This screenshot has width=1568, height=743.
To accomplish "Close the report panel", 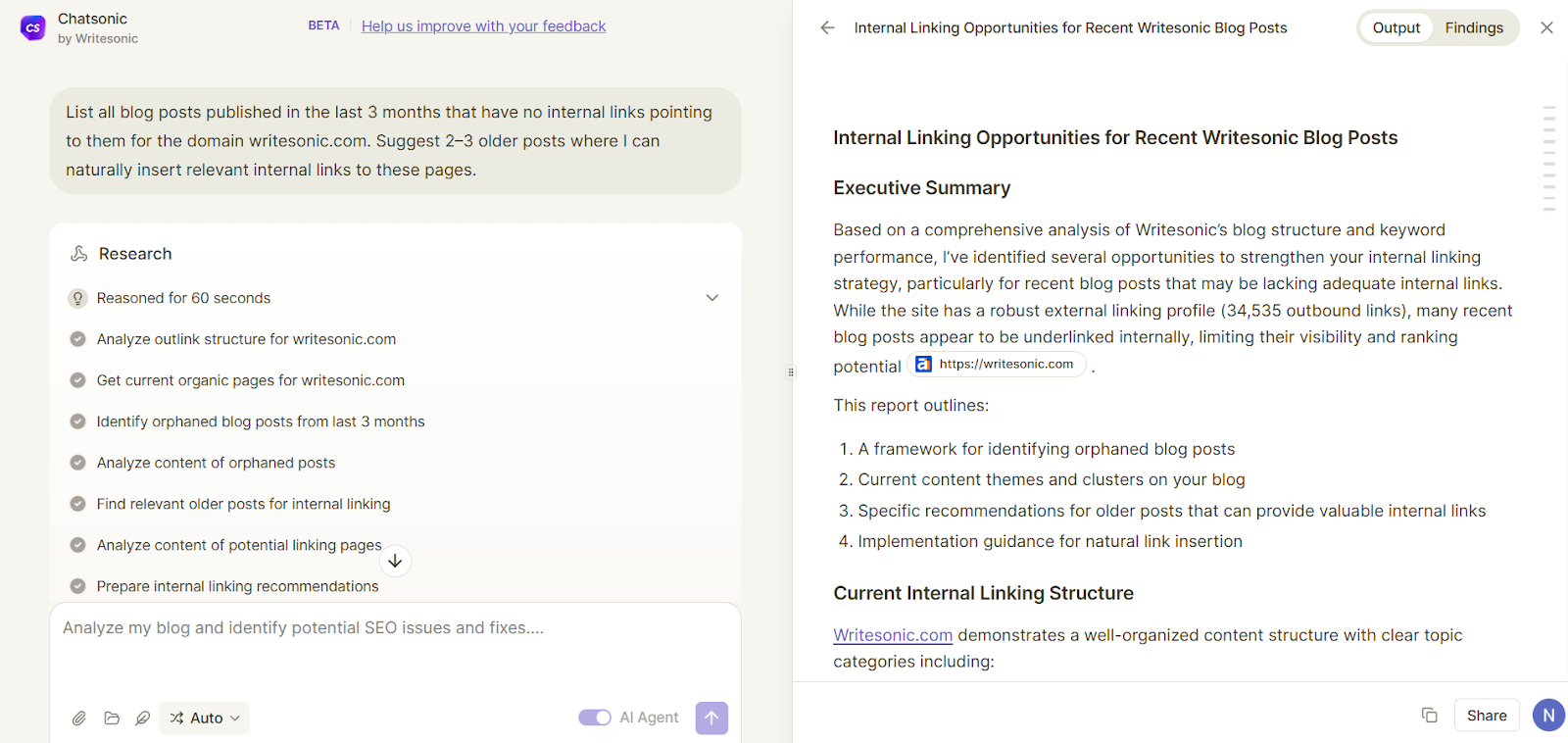I will tap(1546, 27).
